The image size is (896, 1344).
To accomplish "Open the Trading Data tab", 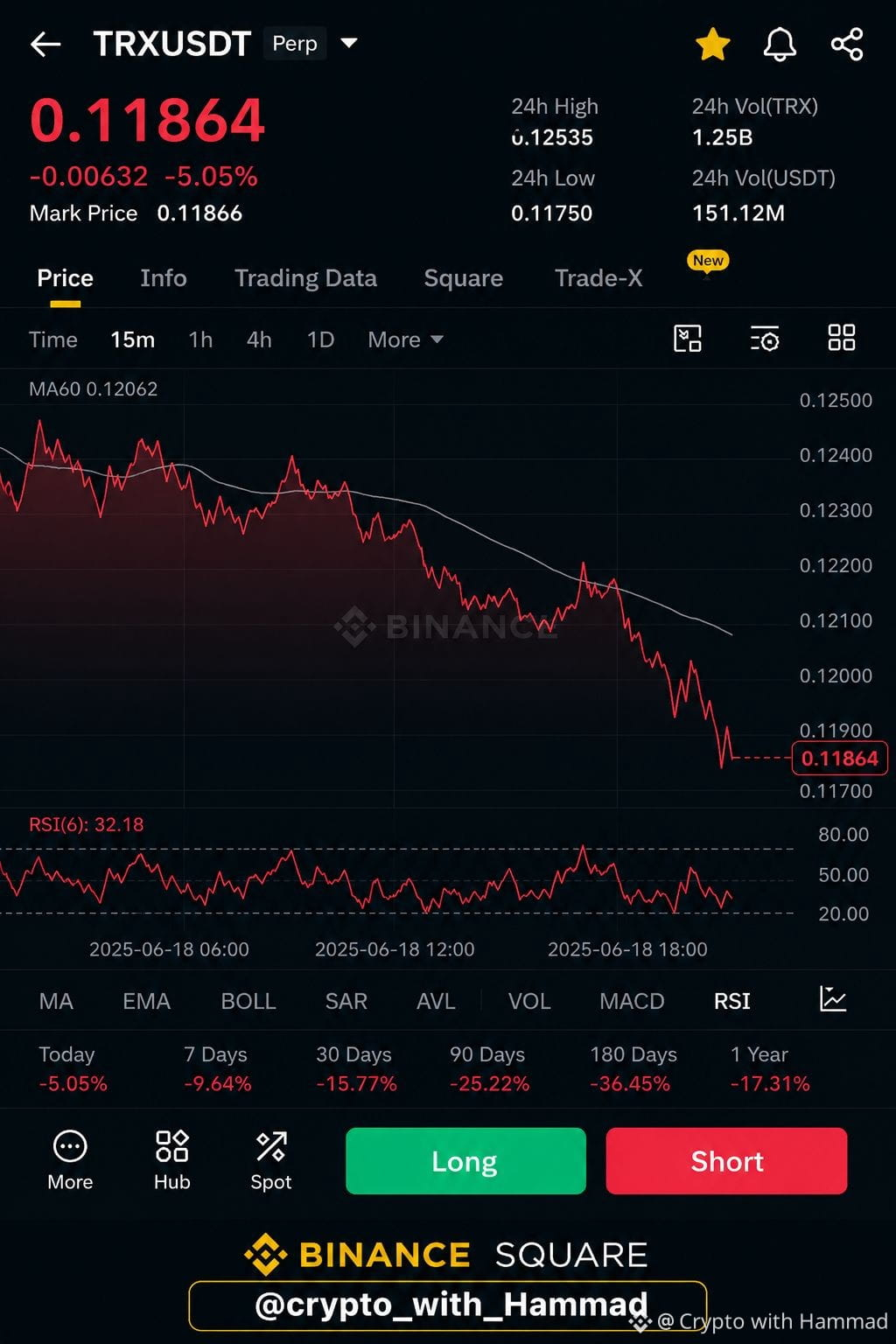I will pyautogui.click(x=305, y=278).
